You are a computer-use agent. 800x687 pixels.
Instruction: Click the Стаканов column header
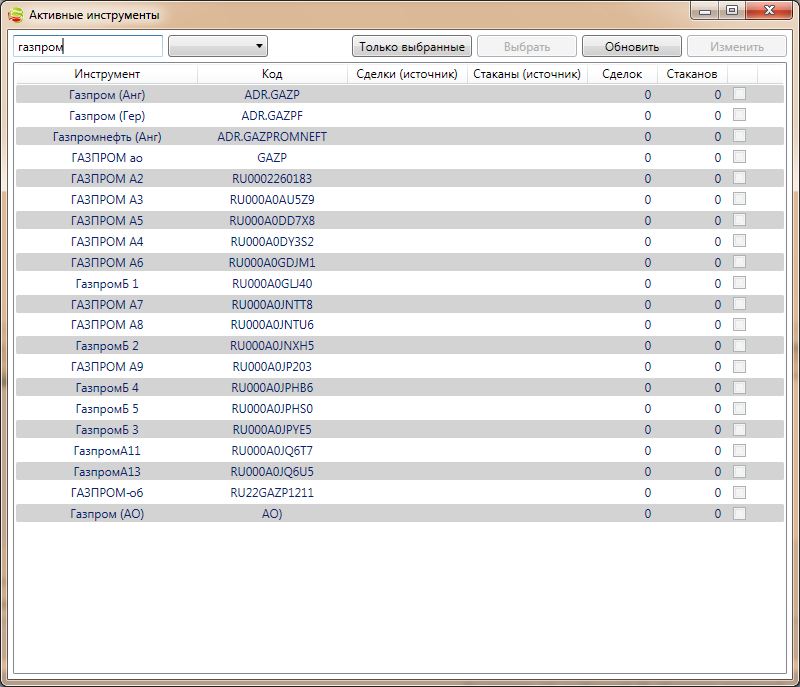[x=692, y=74]
